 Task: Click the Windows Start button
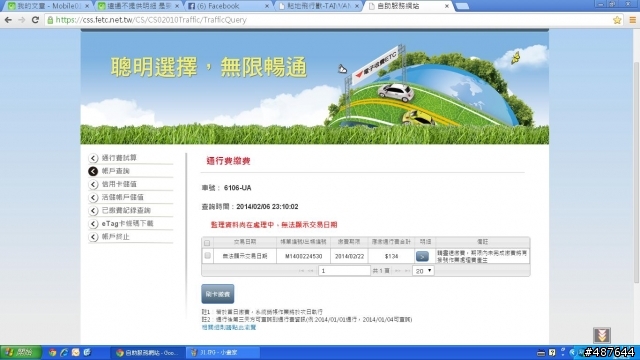pos(21,352)
